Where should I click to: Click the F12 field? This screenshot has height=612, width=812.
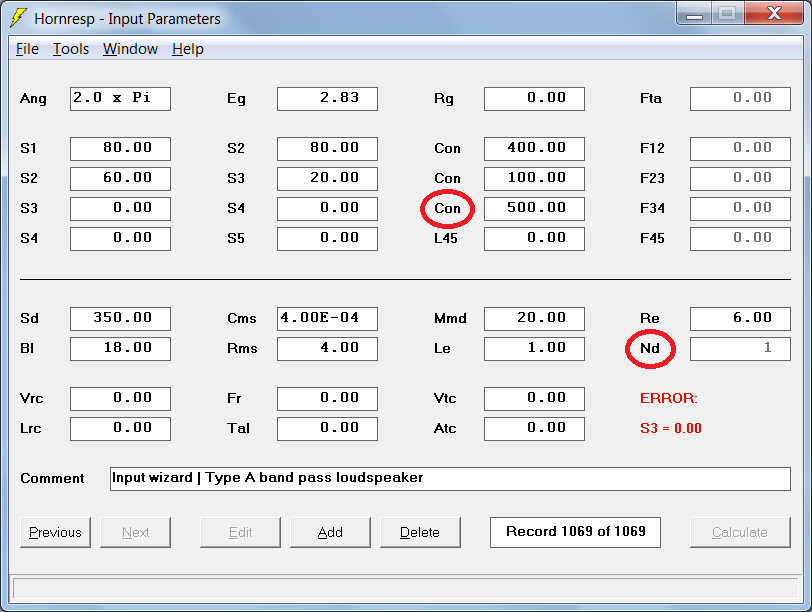tap(741, 149)
